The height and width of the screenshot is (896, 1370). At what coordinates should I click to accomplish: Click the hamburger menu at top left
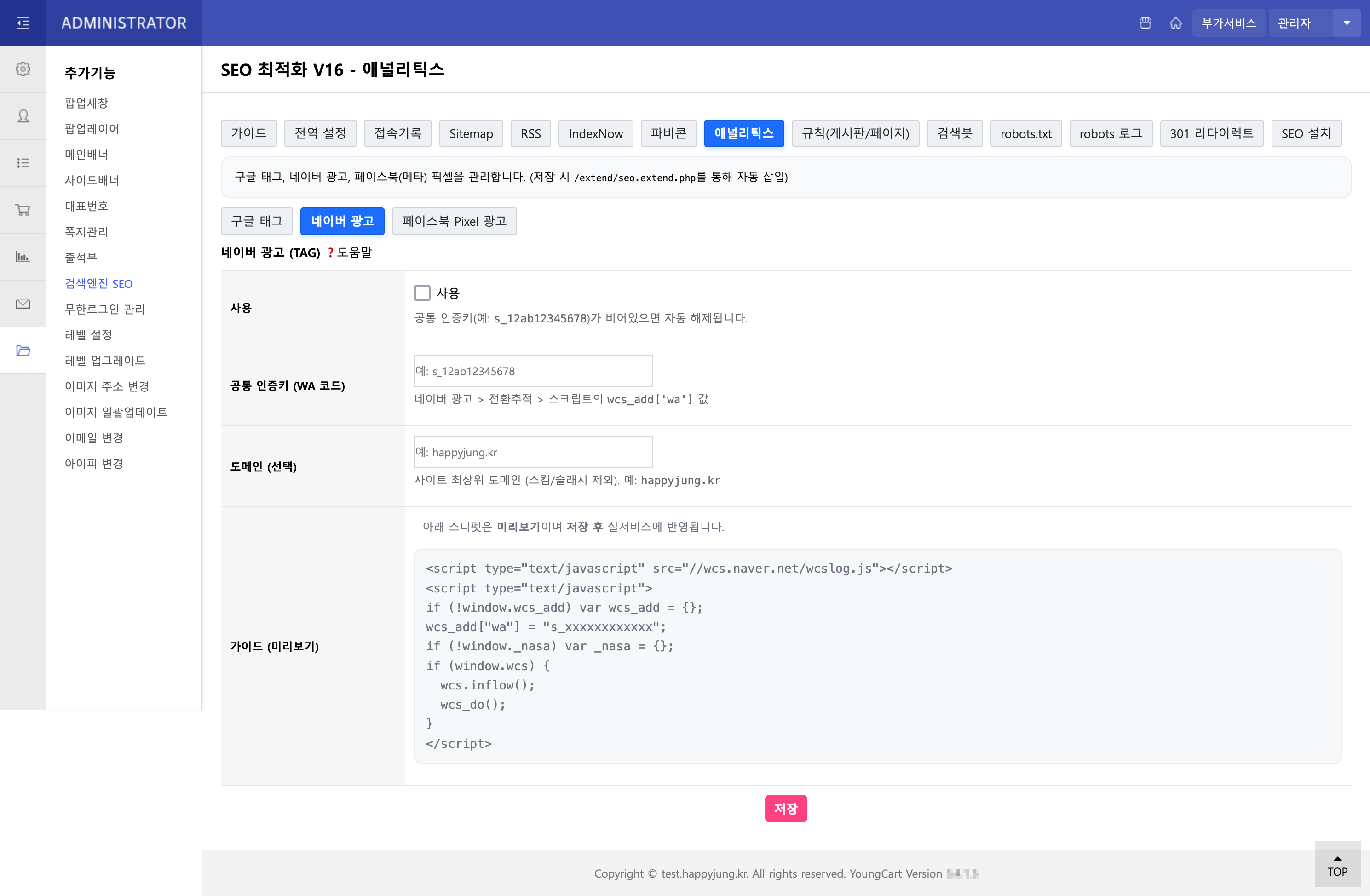23,23
